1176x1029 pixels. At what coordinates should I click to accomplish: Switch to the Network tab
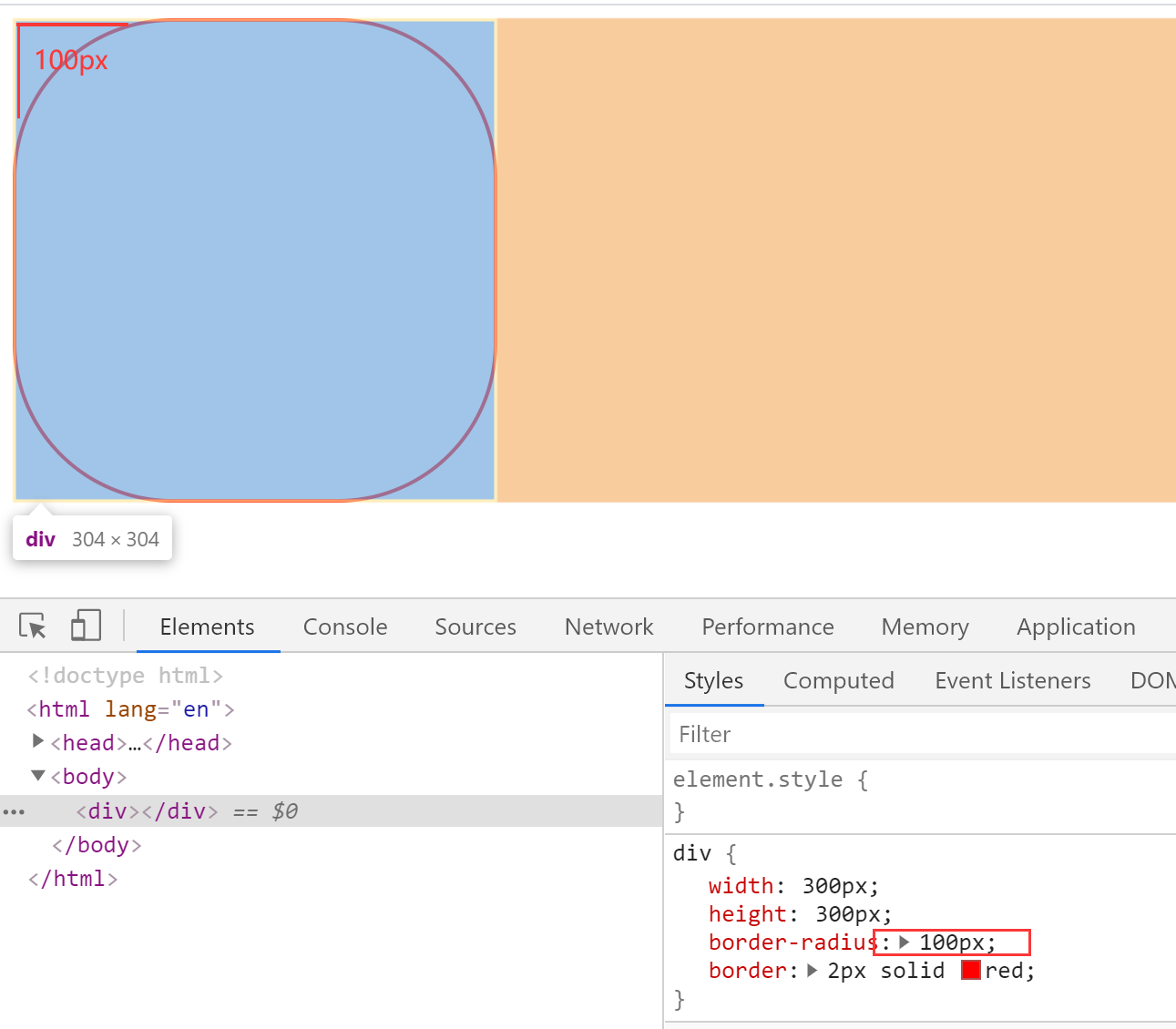click(609, 627)
